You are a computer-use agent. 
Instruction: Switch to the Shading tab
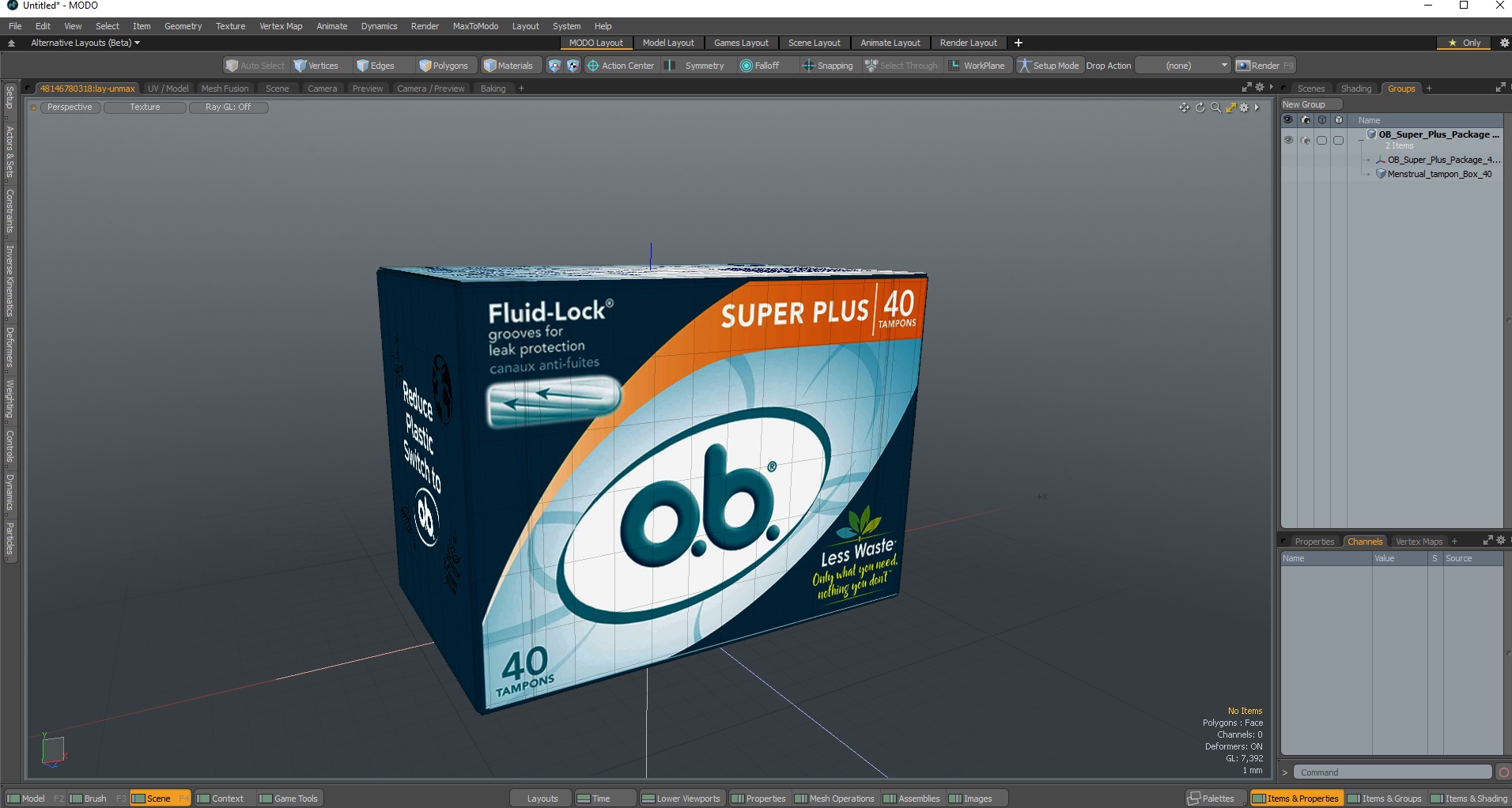click(x=1356, y=89)
